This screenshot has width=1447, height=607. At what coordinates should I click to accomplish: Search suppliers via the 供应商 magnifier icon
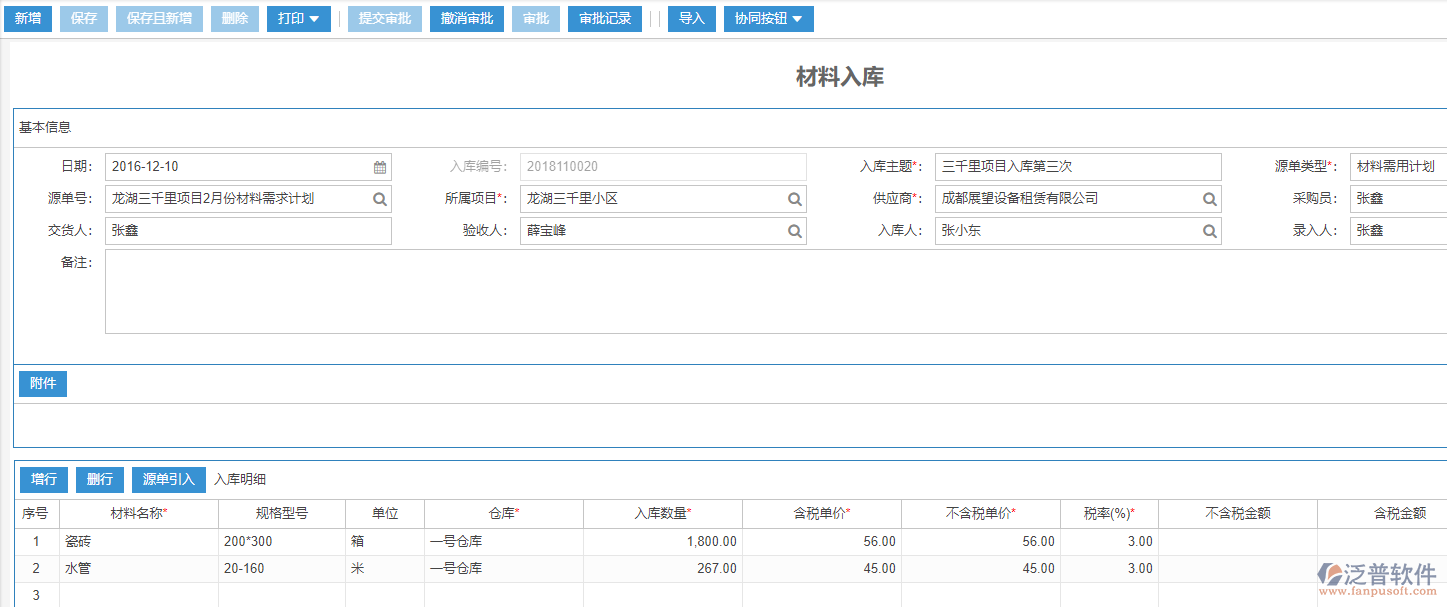1209,198
